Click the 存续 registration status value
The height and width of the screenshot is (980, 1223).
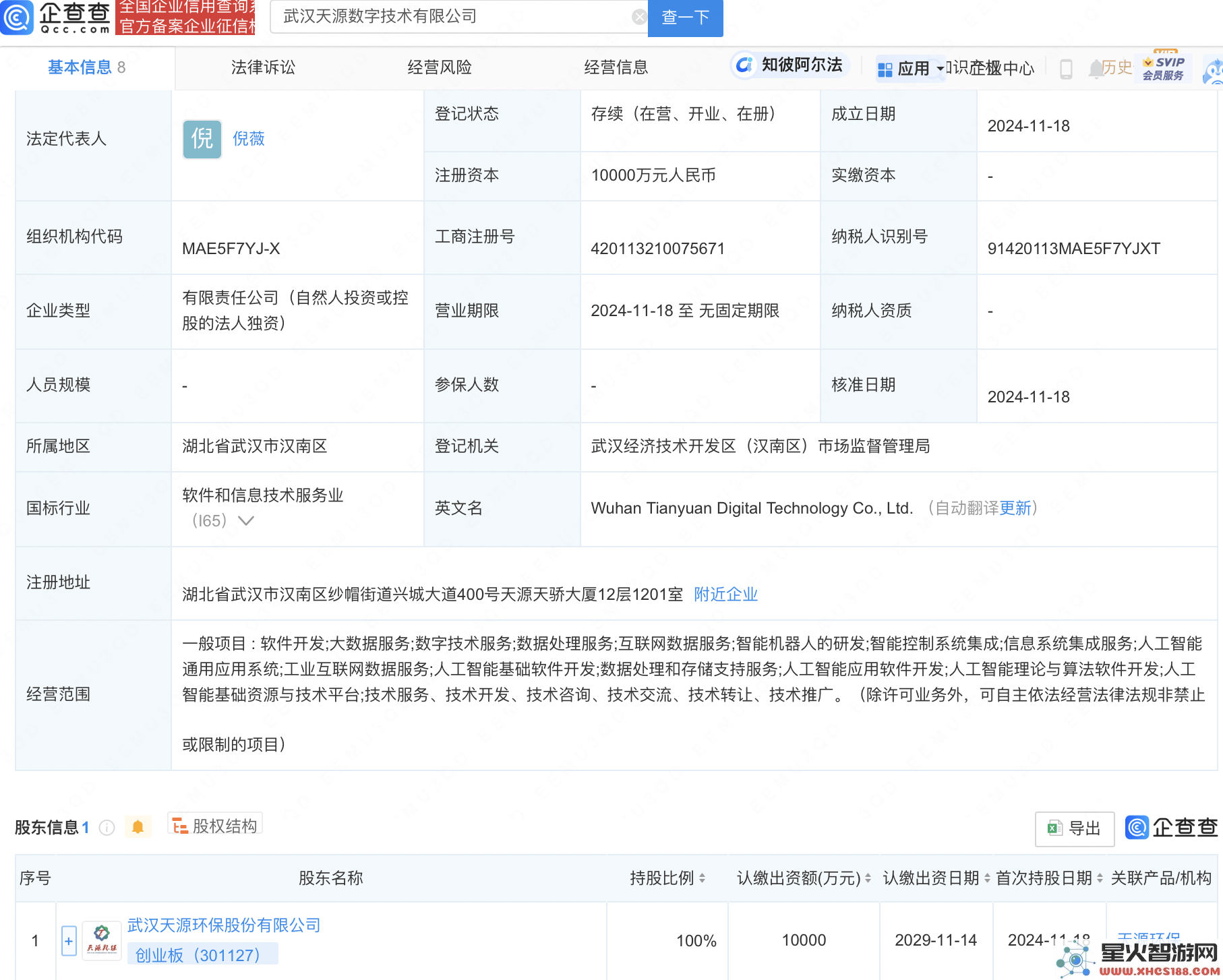(x=686, y=114)
